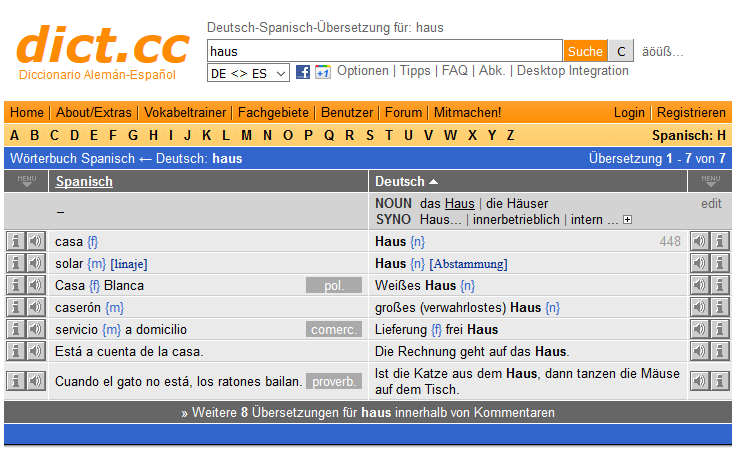Click the proverb. subject tag
The image size is (737, 450).
coord(334,381)
